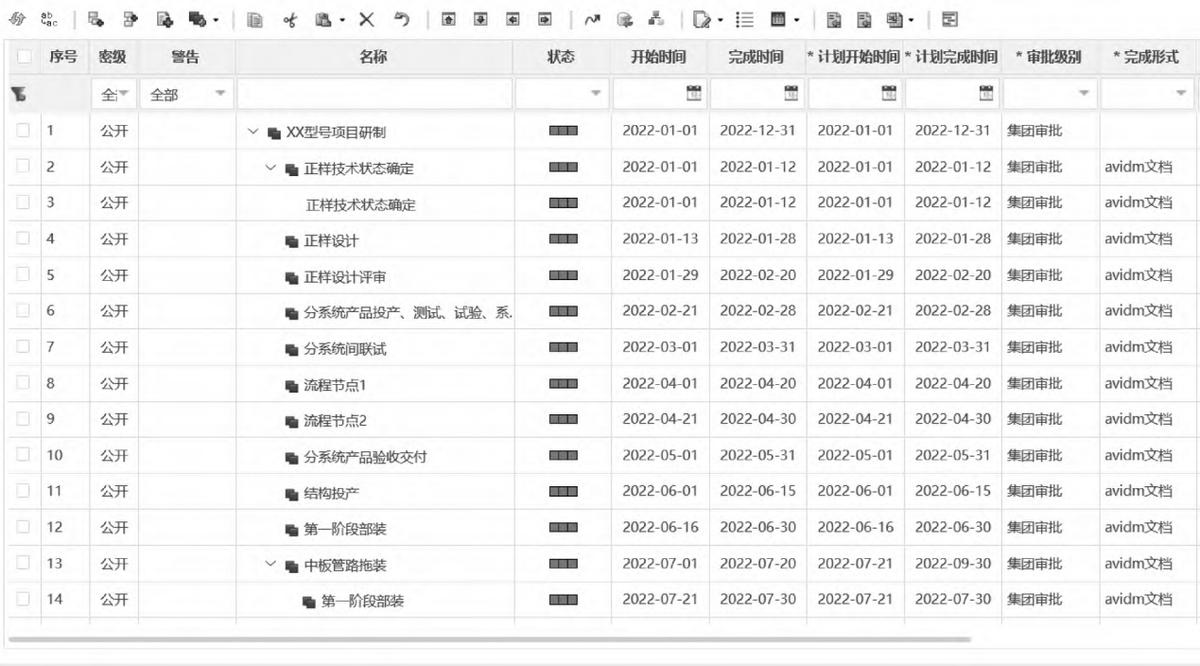Select the 流程节点1 task name
Image resolution: width=1200 pixels, height=666 pixels.
tap(335, 385)
